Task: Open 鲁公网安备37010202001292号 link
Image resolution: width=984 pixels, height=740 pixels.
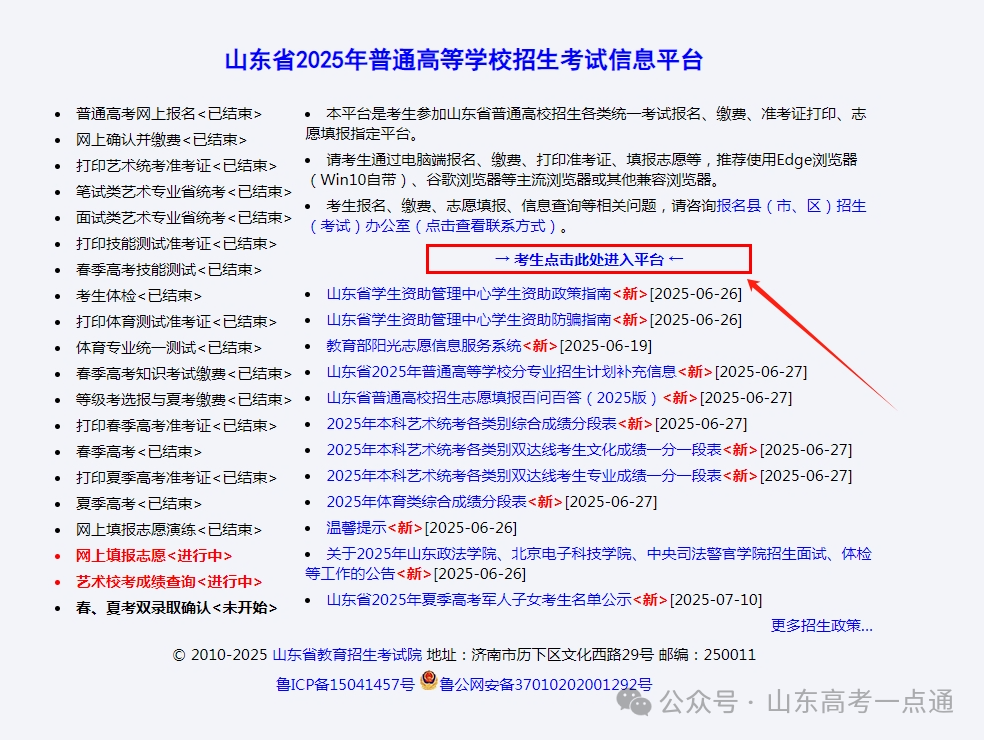Action: tap(546, 685)
